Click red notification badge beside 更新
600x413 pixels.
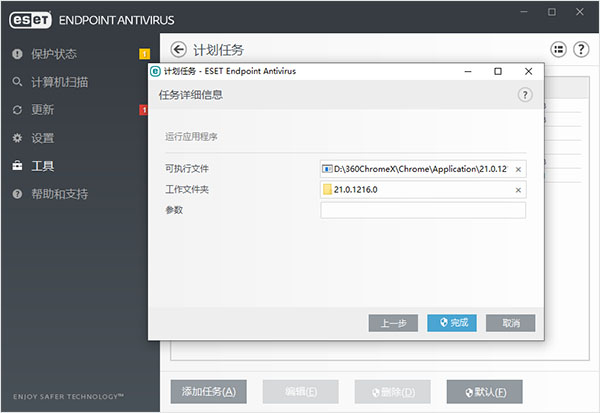(143, 110)
